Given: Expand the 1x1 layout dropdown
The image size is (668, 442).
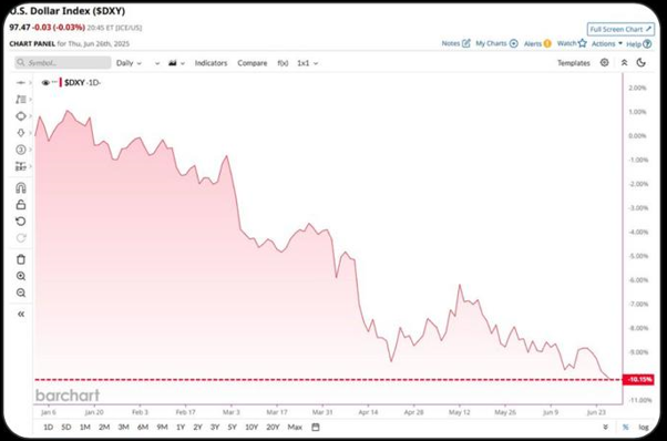Looking at the screenshot, I should pyautogui.click(x=308, y=63).
